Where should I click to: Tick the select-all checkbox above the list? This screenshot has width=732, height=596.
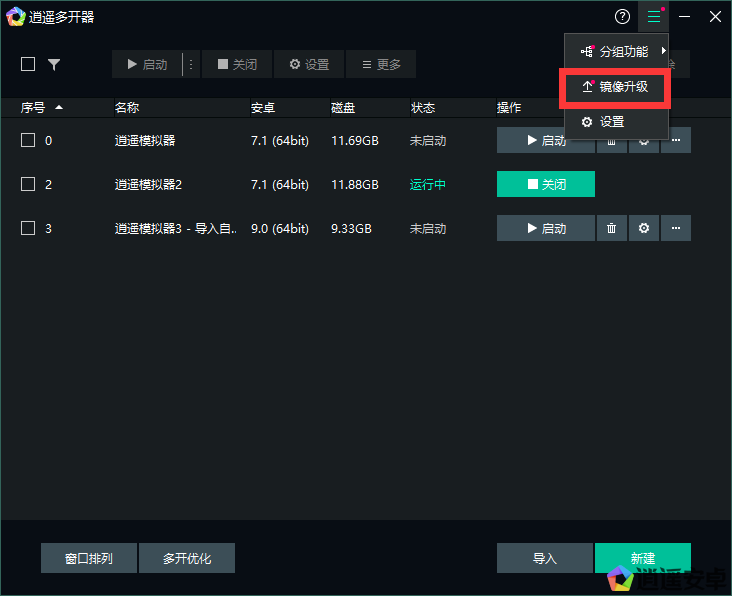(x=28, y=65)
